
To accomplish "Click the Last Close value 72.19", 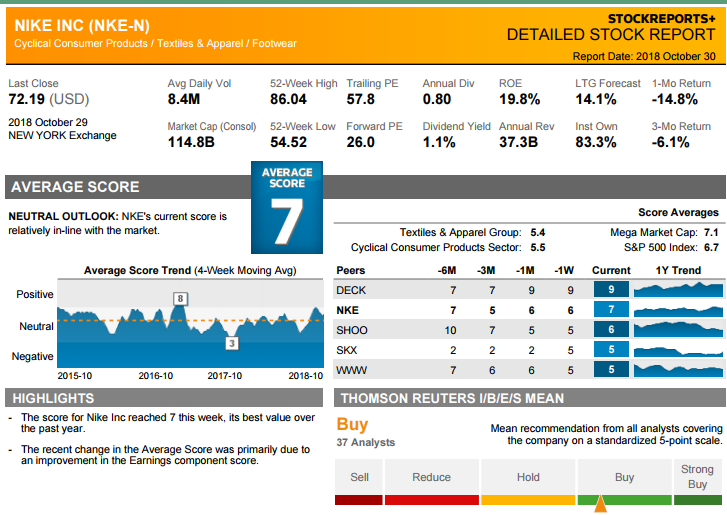I will point(26,99).
